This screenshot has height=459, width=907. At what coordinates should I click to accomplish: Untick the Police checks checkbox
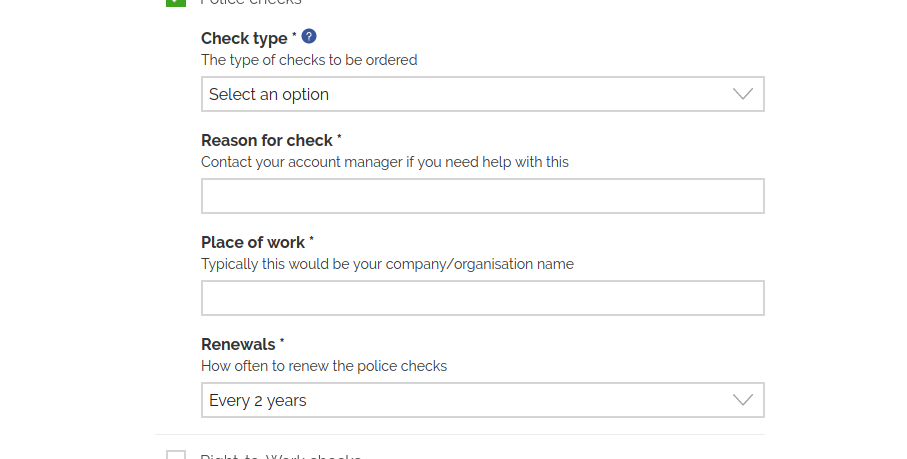(176, 2)
